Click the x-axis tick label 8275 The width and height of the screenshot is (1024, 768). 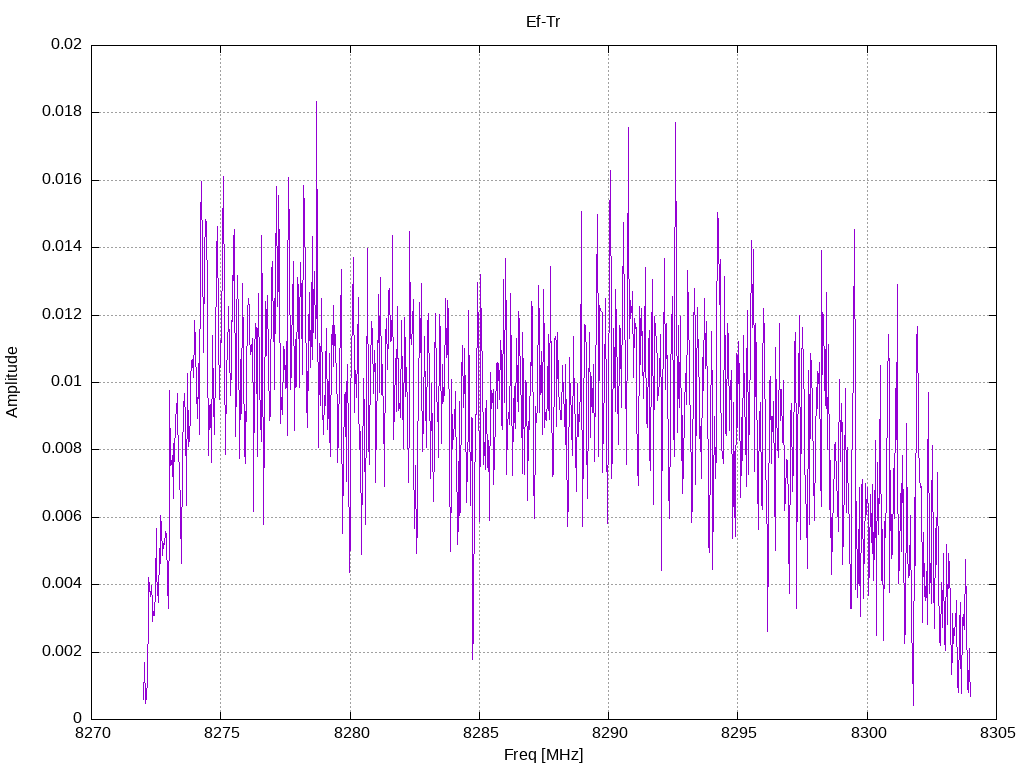(221, 733)
